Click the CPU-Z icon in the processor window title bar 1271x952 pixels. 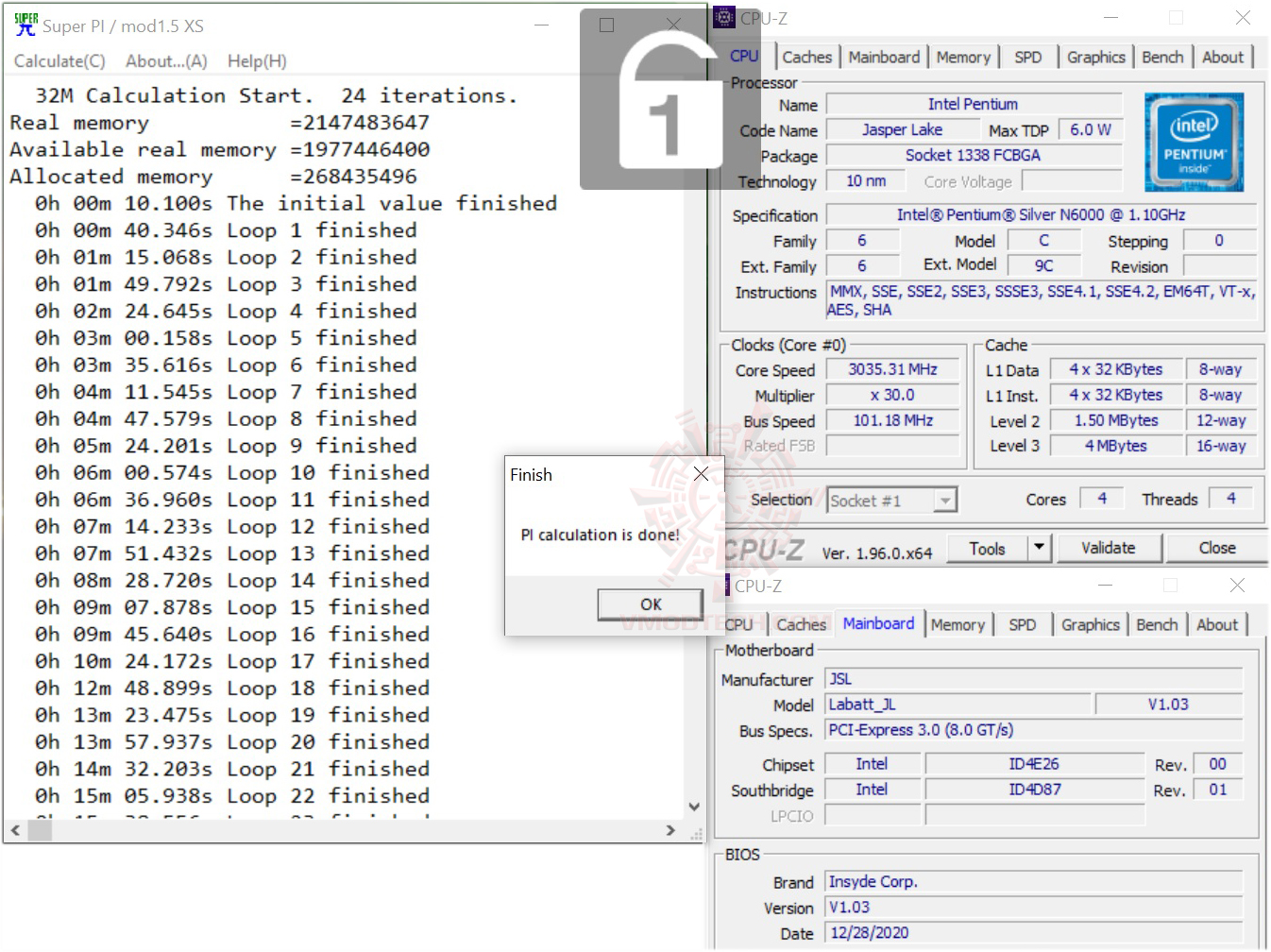coord(724,17)
